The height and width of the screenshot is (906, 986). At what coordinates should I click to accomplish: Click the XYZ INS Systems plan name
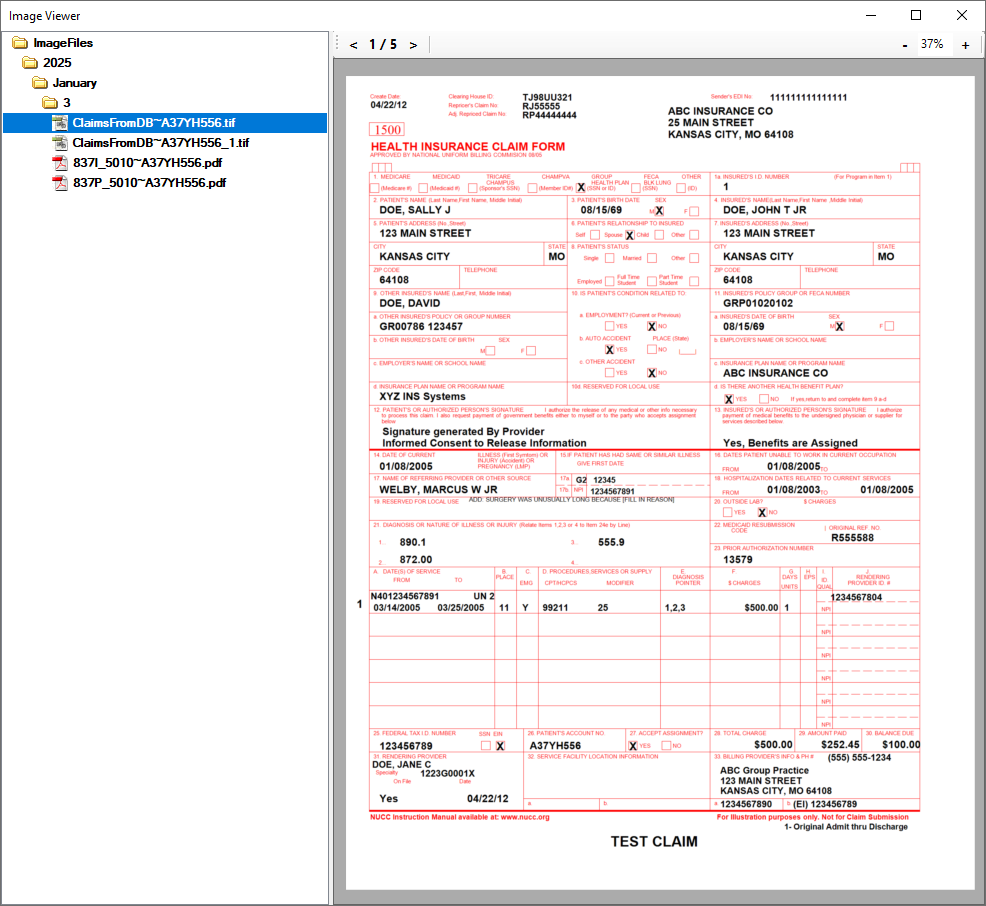click(422, 396)
